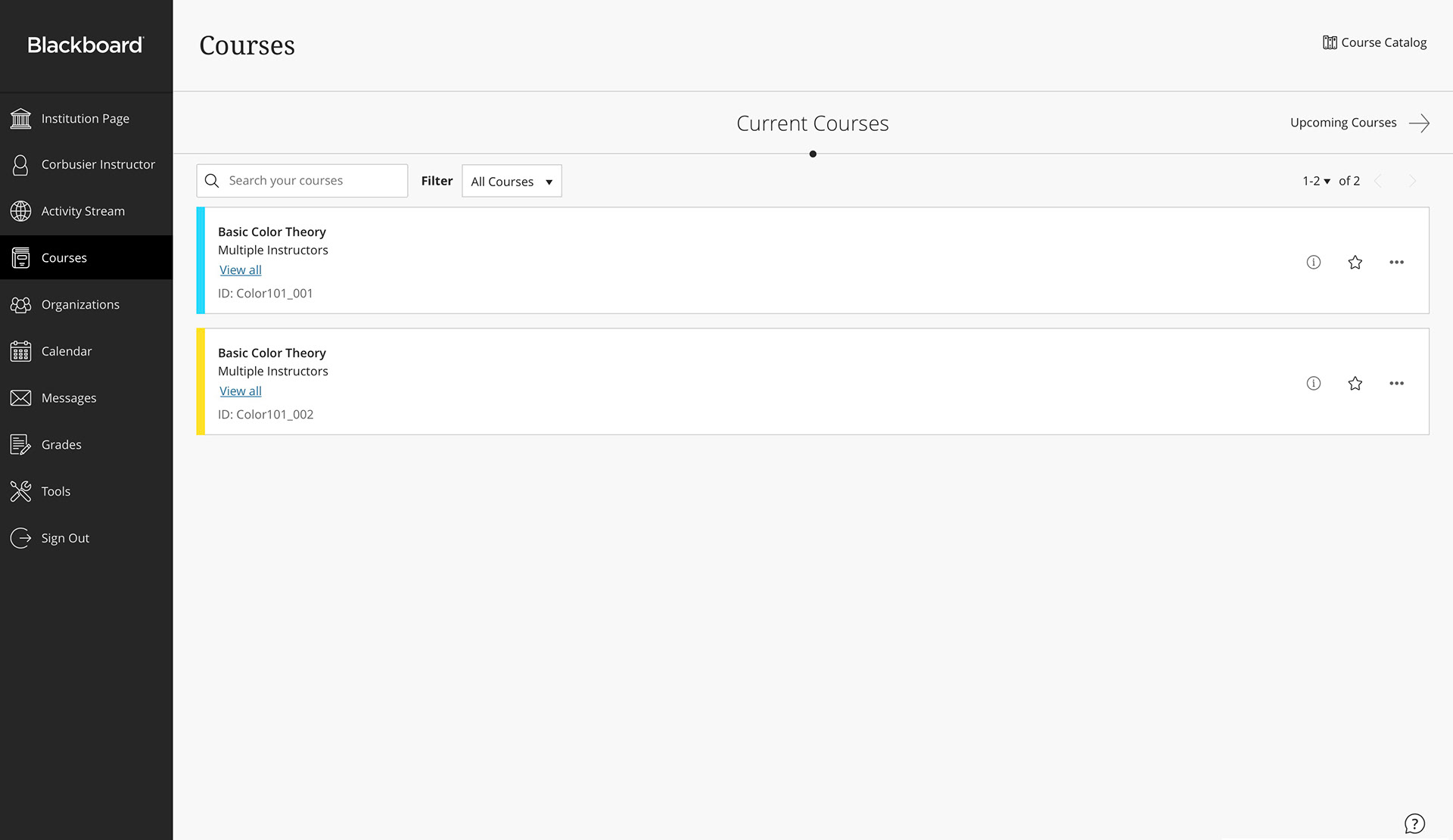Click the Current Courses heading

[813, 123]
